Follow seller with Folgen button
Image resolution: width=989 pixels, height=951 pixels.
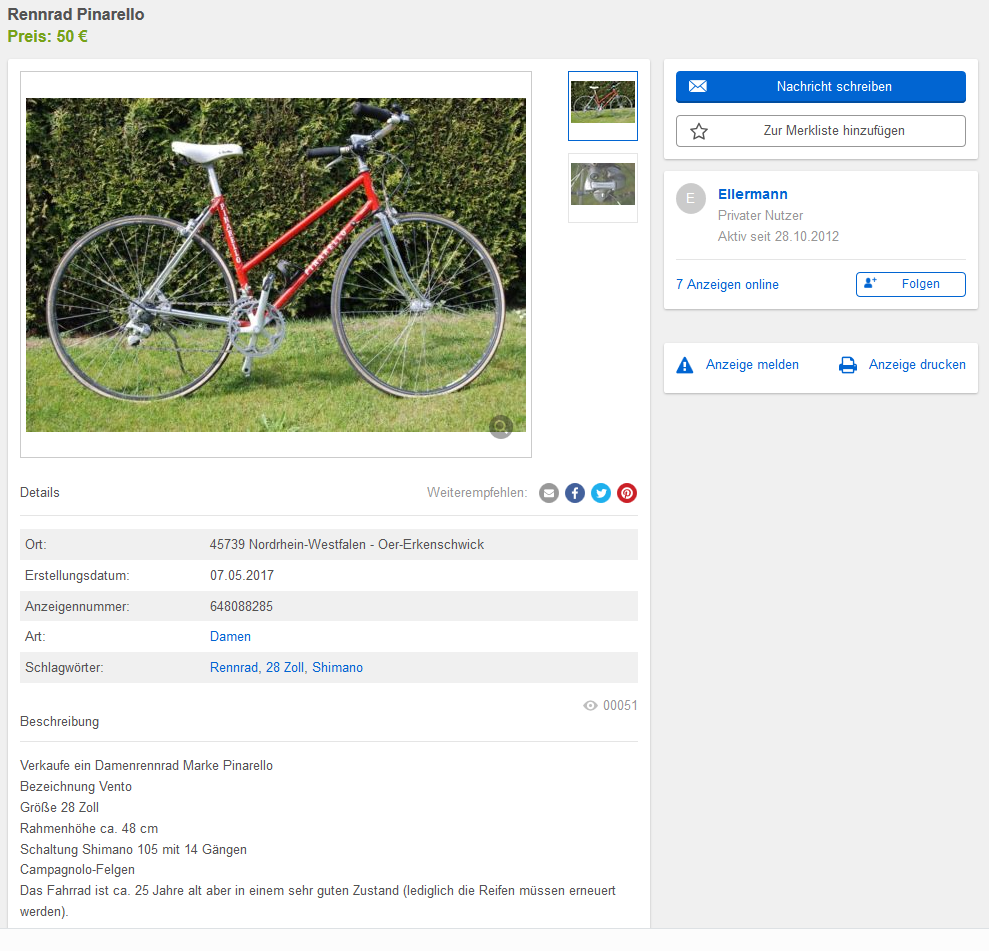911,284
